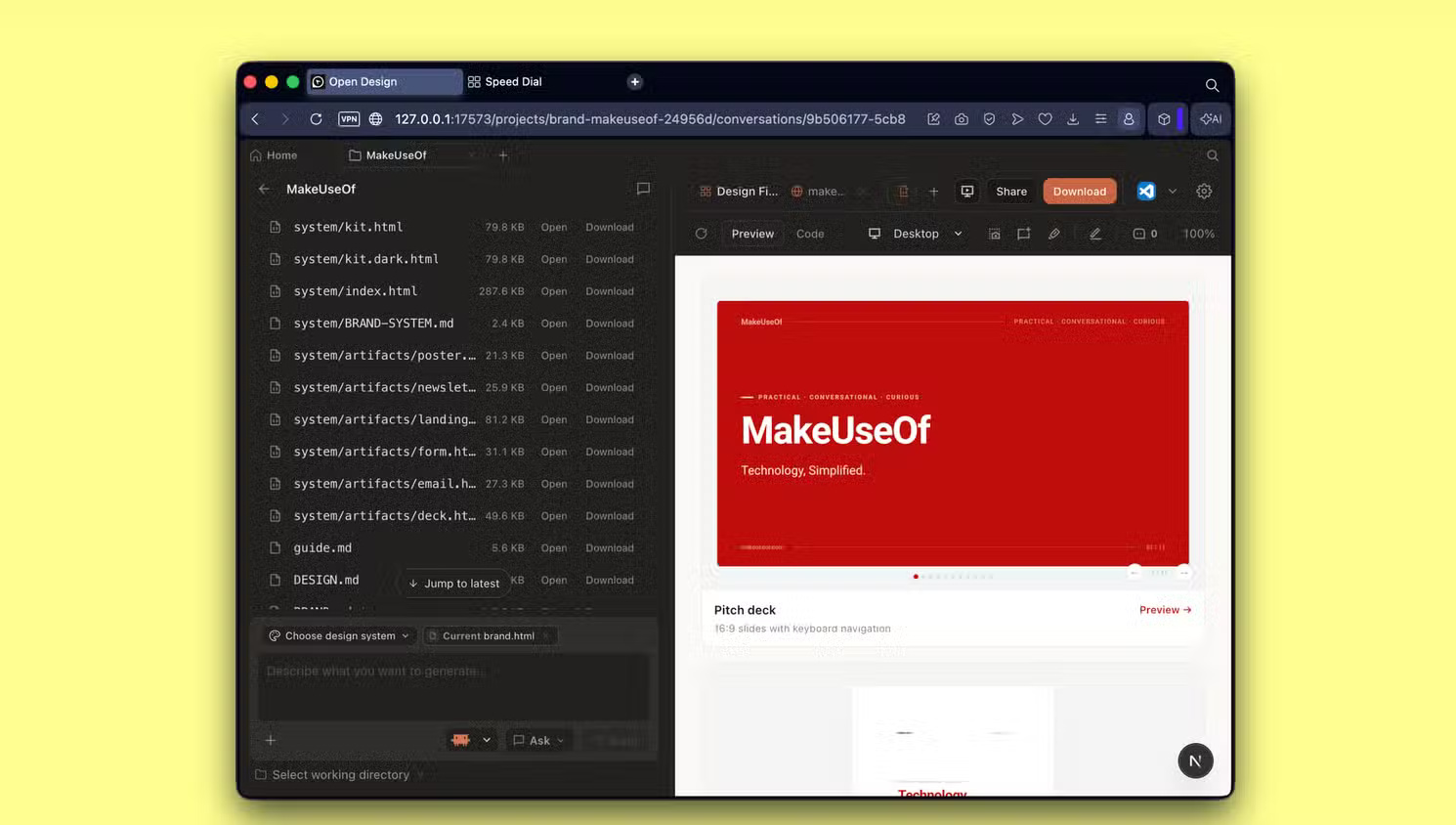Add a new project tab with plus
This screenshot has width=1456, height=825.
click(503, 155)
